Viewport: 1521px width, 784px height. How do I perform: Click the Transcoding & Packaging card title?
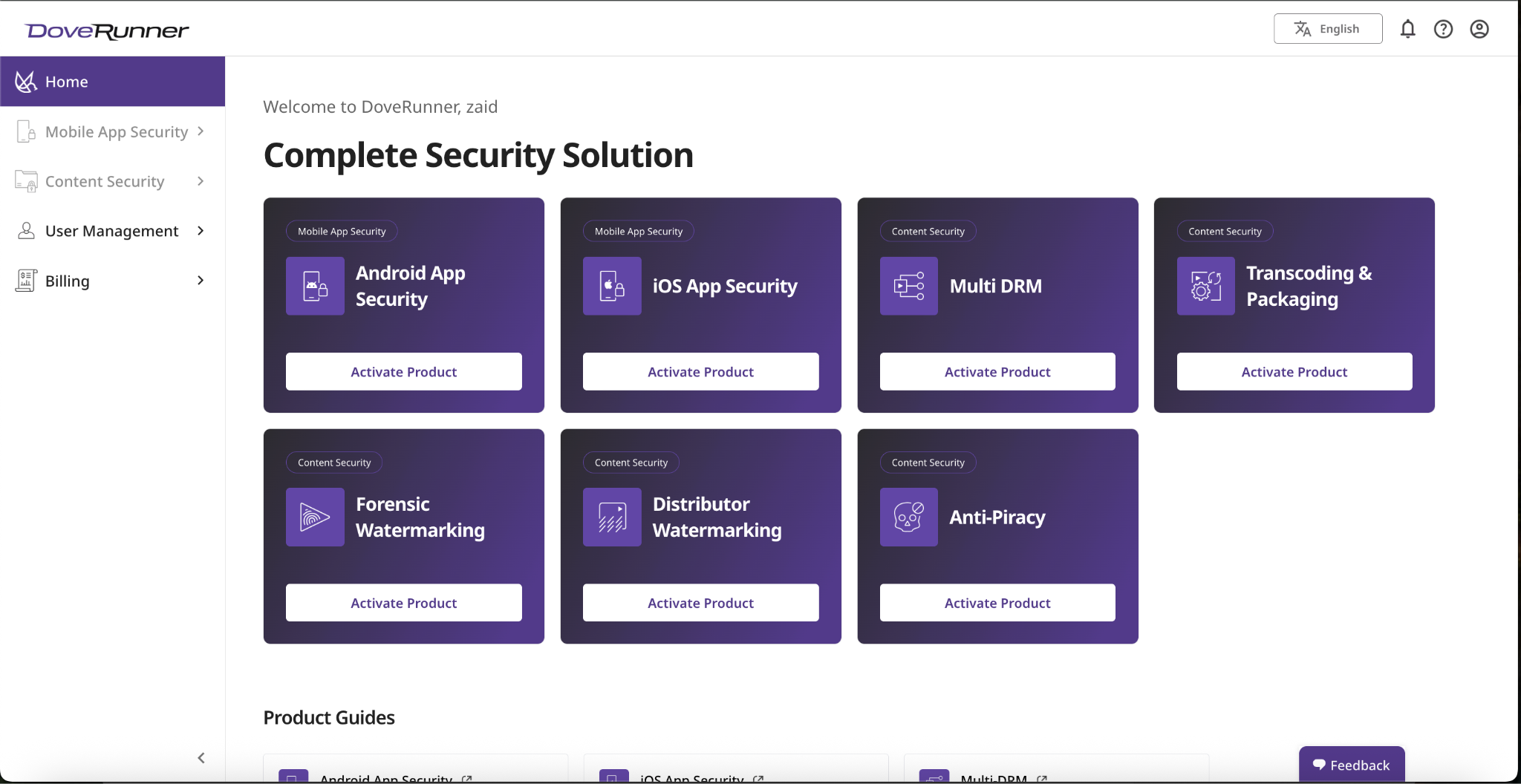click(x=1309, y=286)
